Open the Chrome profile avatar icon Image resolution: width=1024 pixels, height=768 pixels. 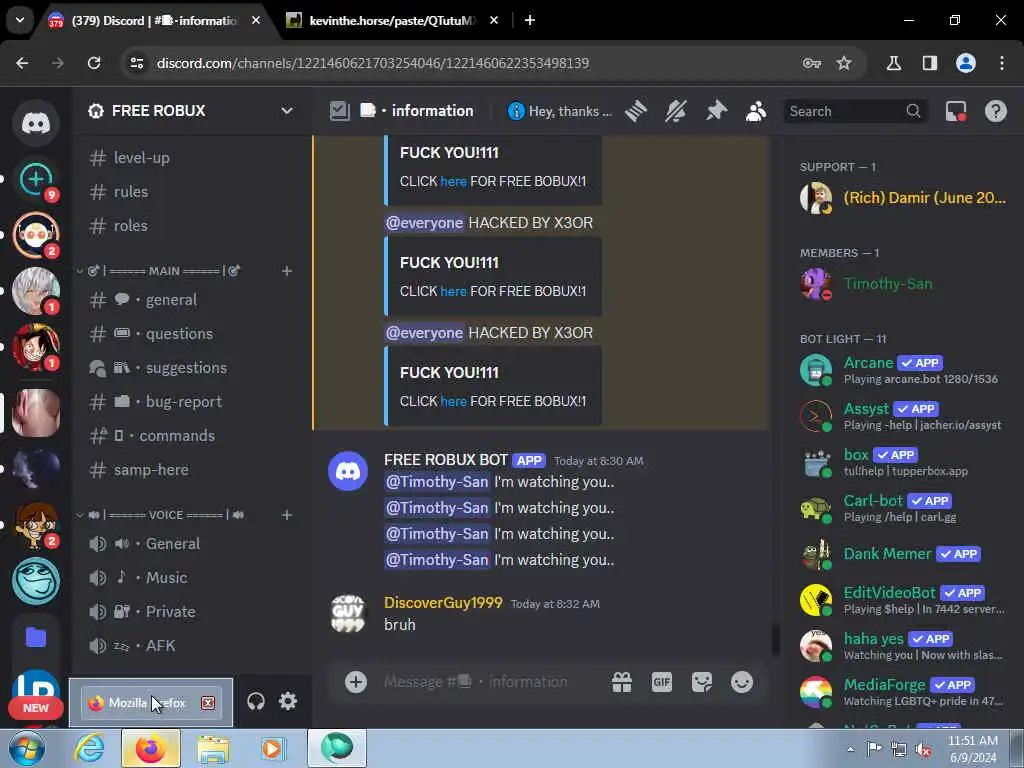coord(966,63)
